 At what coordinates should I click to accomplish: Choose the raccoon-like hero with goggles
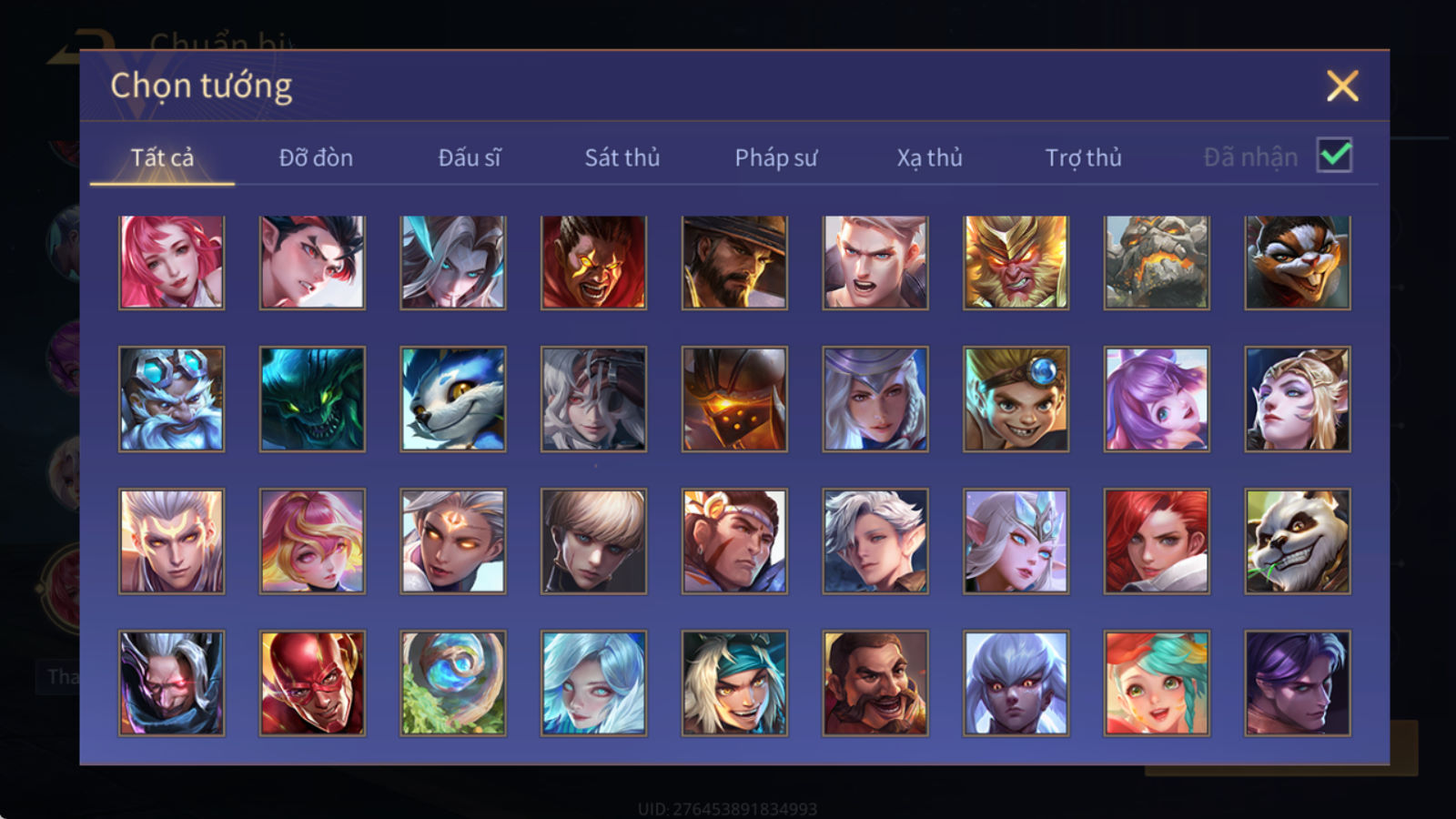(x=1297, y=262)
